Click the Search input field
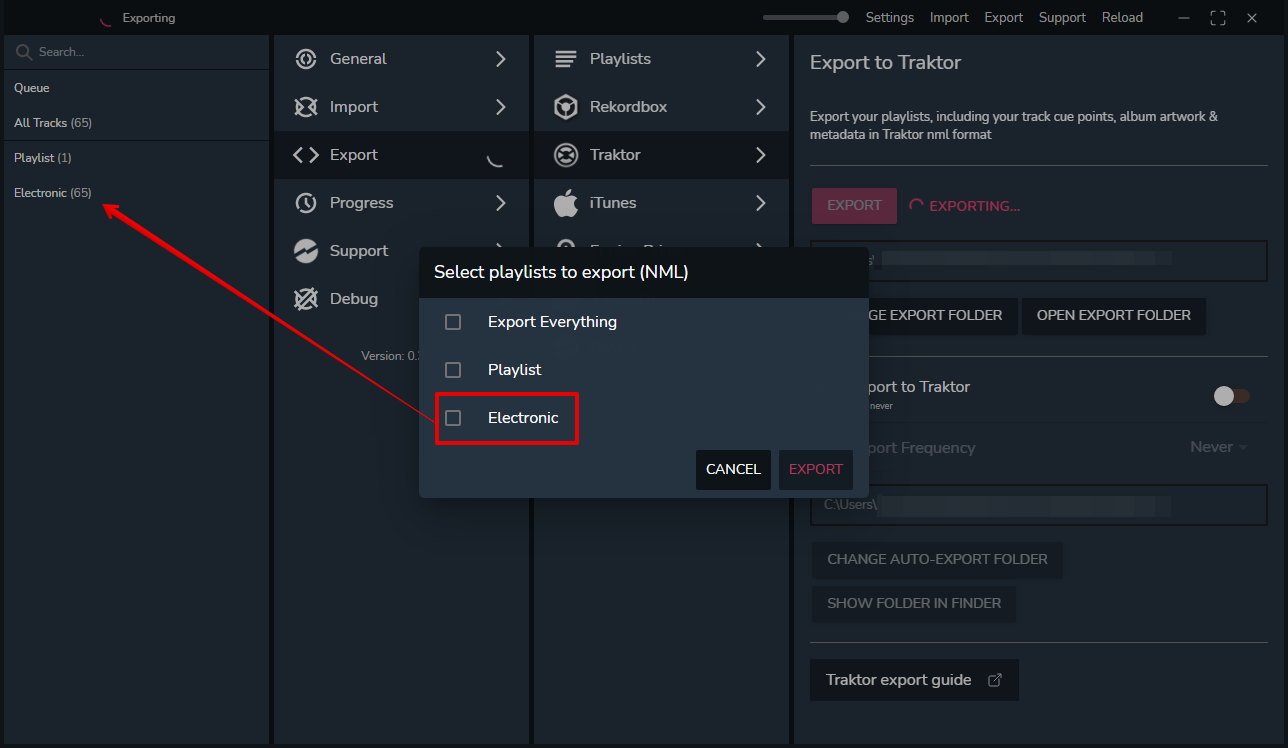 click(135, 52)
